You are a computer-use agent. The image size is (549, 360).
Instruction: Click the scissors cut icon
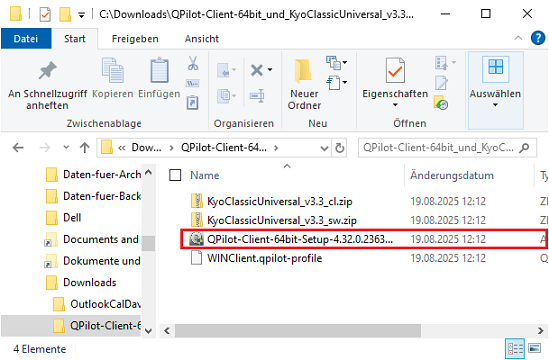tap(193, 63)
